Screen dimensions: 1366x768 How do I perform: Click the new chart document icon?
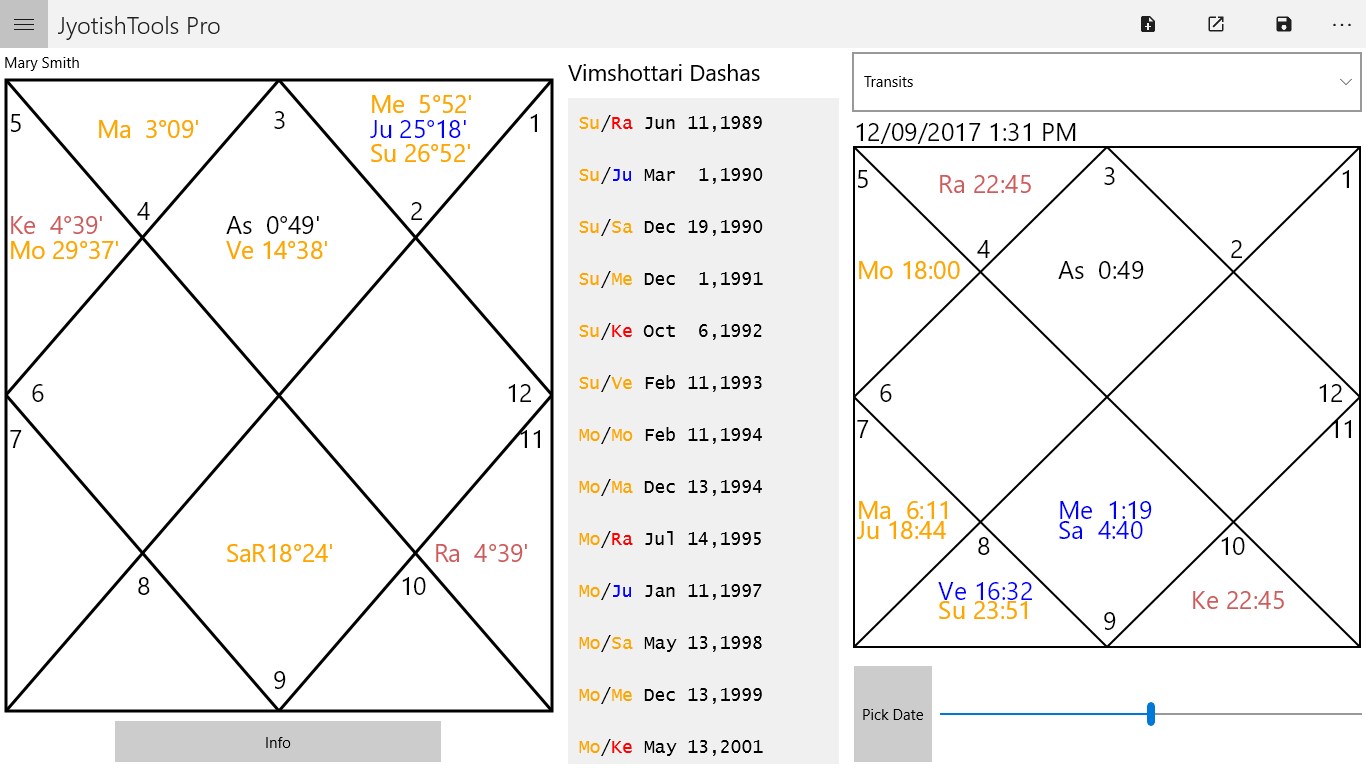click(x=1148, y=24)
